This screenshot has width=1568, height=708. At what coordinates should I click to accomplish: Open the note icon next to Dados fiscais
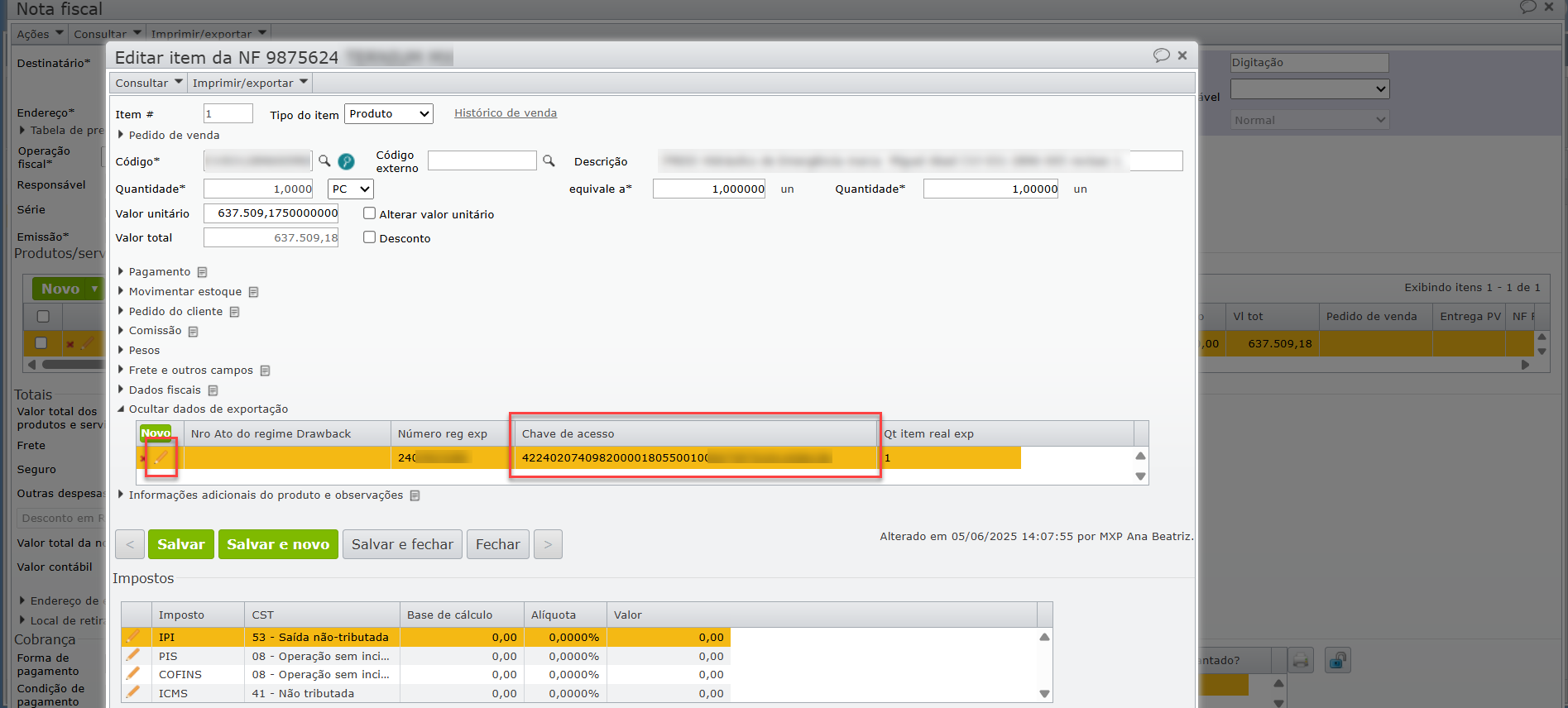(x=213, y=390)
